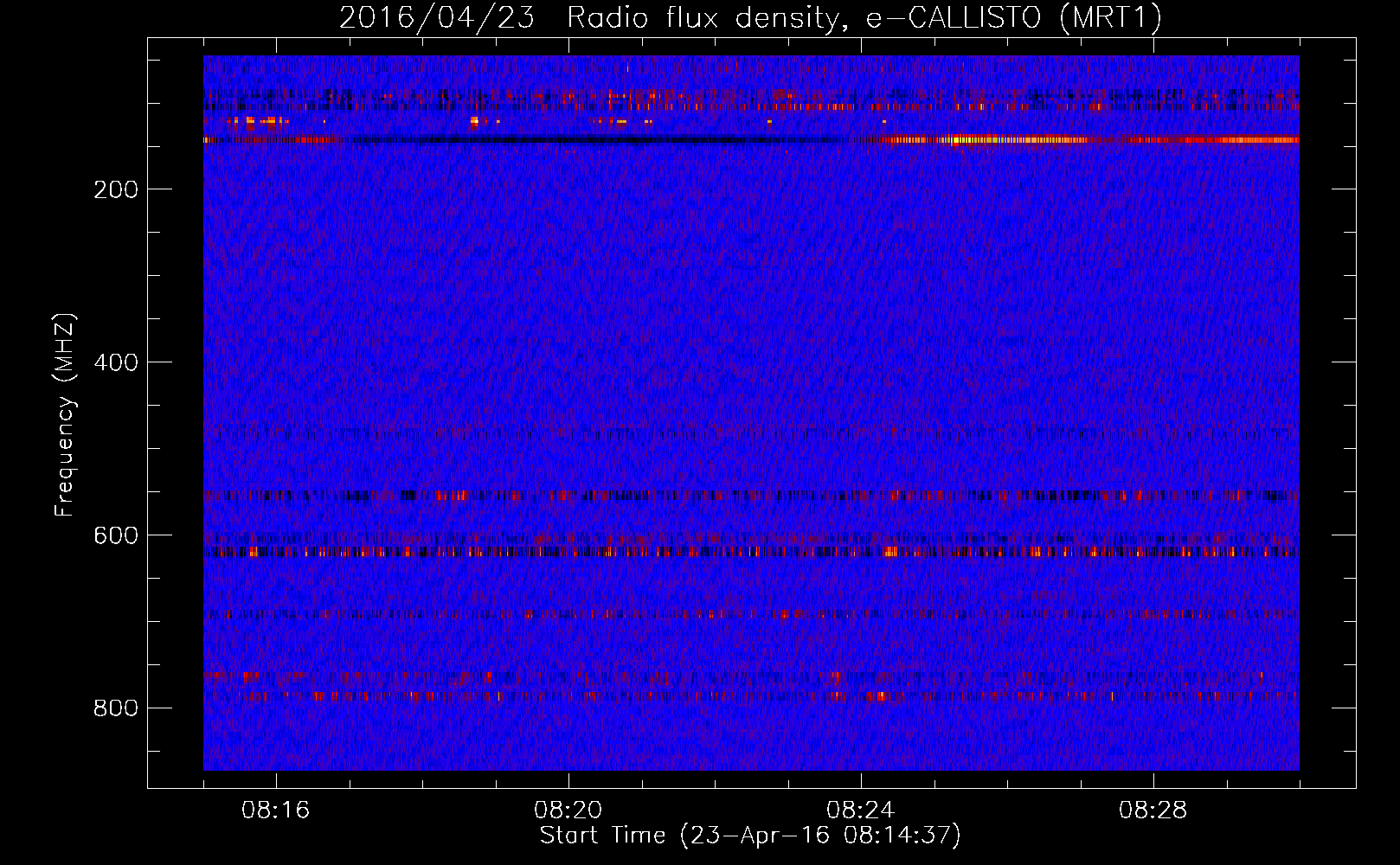Click the 800 frequency tick label
The height and width of the screenshot is (865, 1400).
116,708
